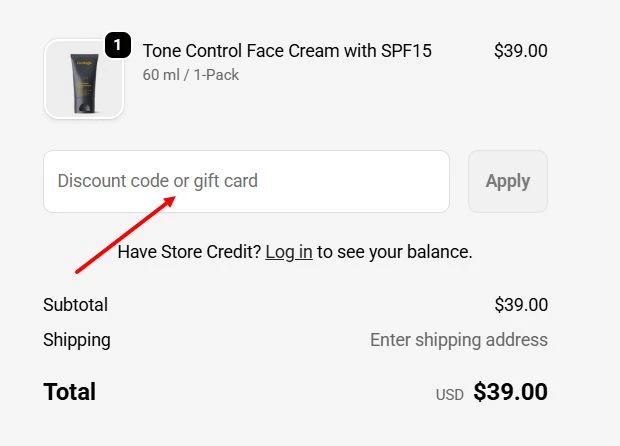The height and width of the screenshot is (446, 620).
Task: Click the Subtotal label
Action: pyautogui.click(x=75, y=305)
